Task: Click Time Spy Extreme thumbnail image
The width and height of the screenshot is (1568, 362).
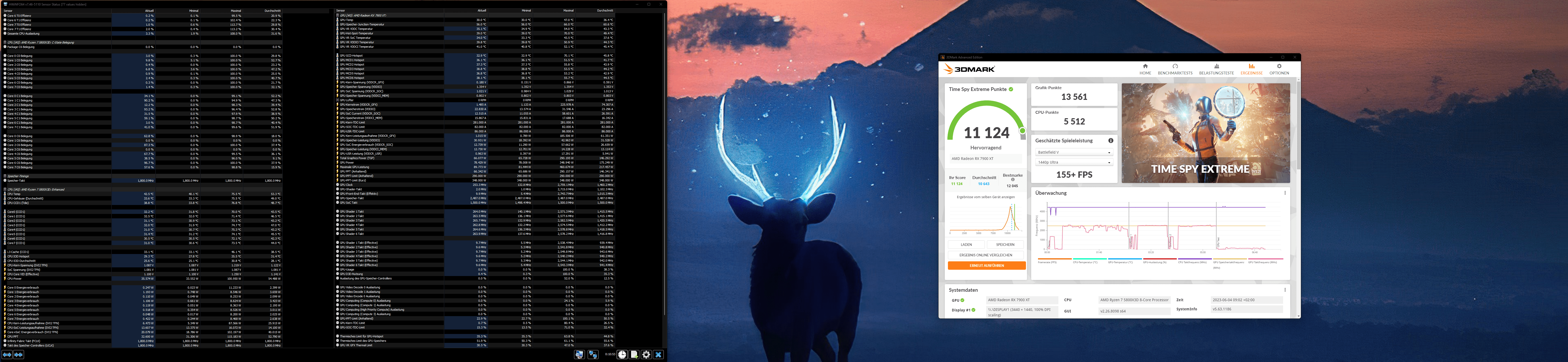Action: (1205, 133)
